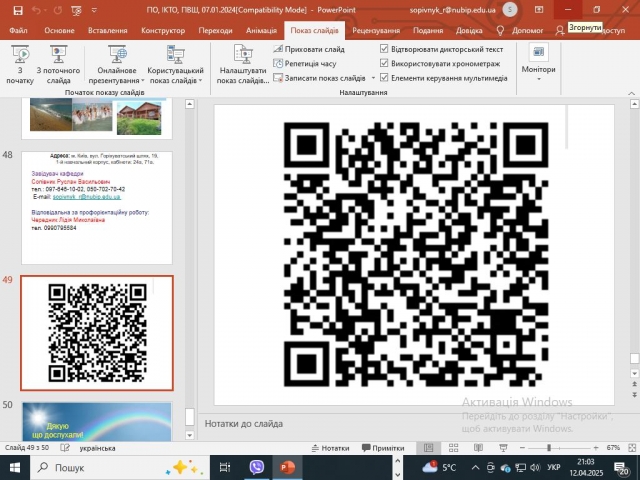Click the zoom slider handle

[x=549, y=448]
